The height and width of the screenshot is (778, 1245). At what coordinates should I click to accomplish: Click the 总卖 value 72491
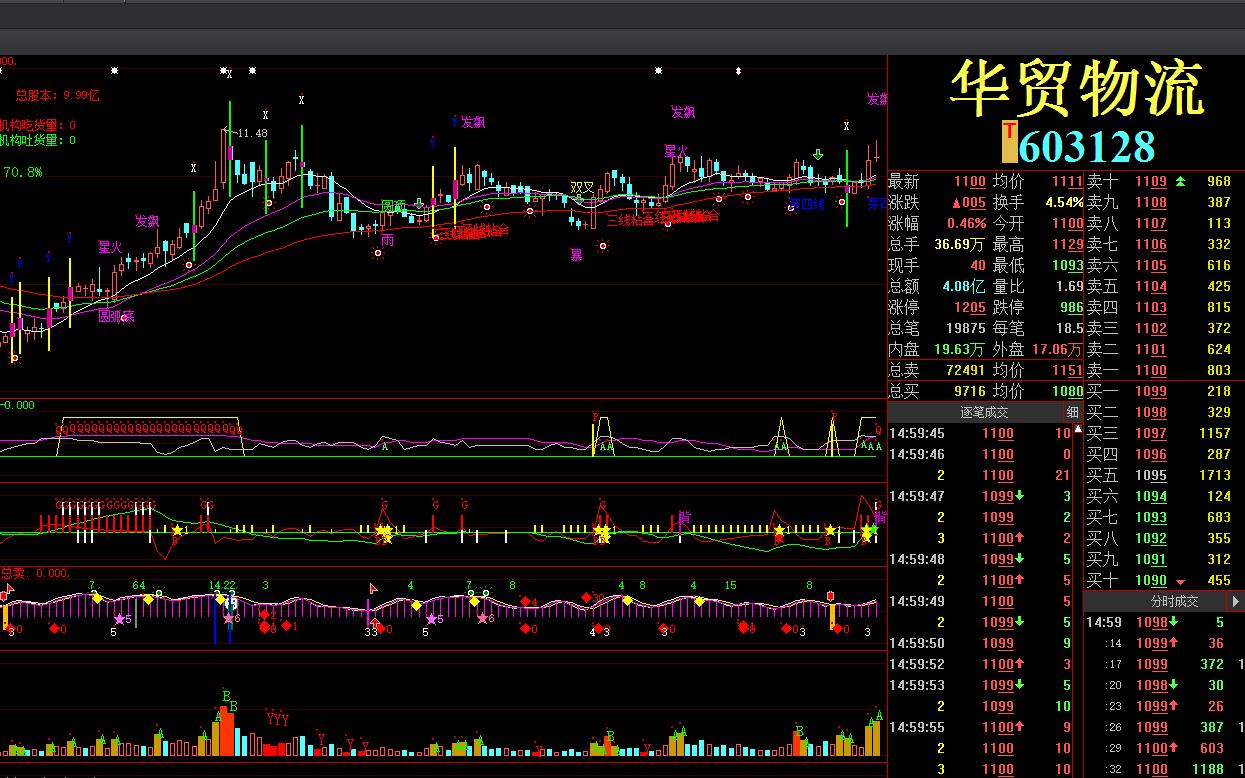(966, 370)
